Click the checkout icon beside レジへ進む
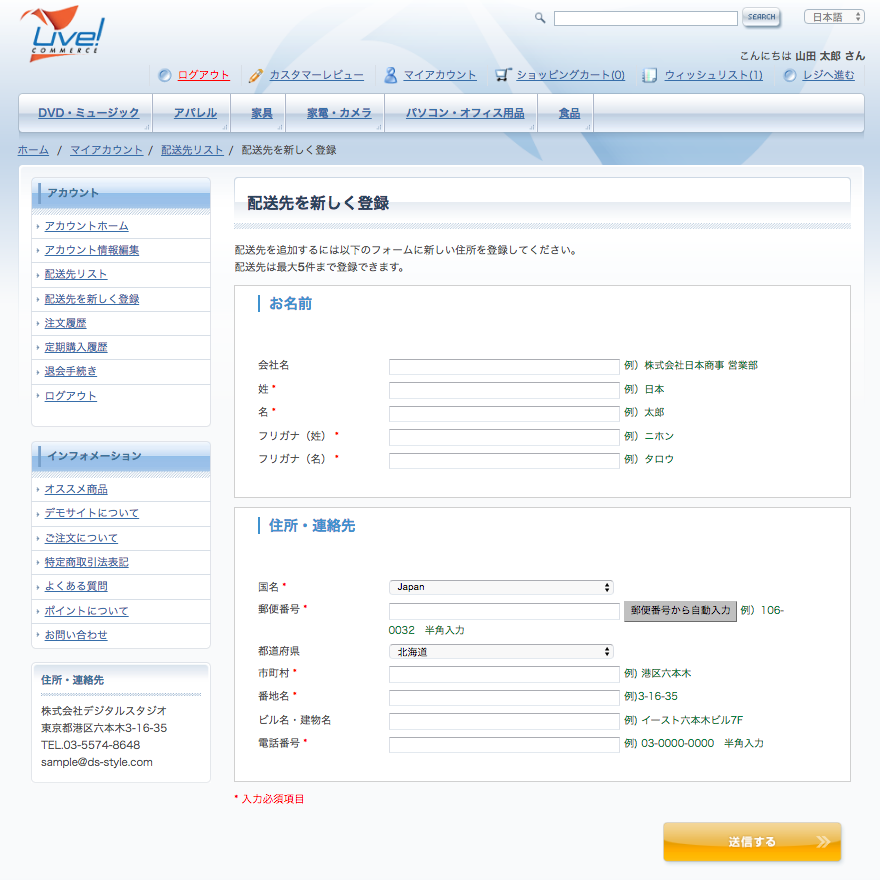This screenshot has width=880, height=880. pyautogui.click(x=790, y=75)
